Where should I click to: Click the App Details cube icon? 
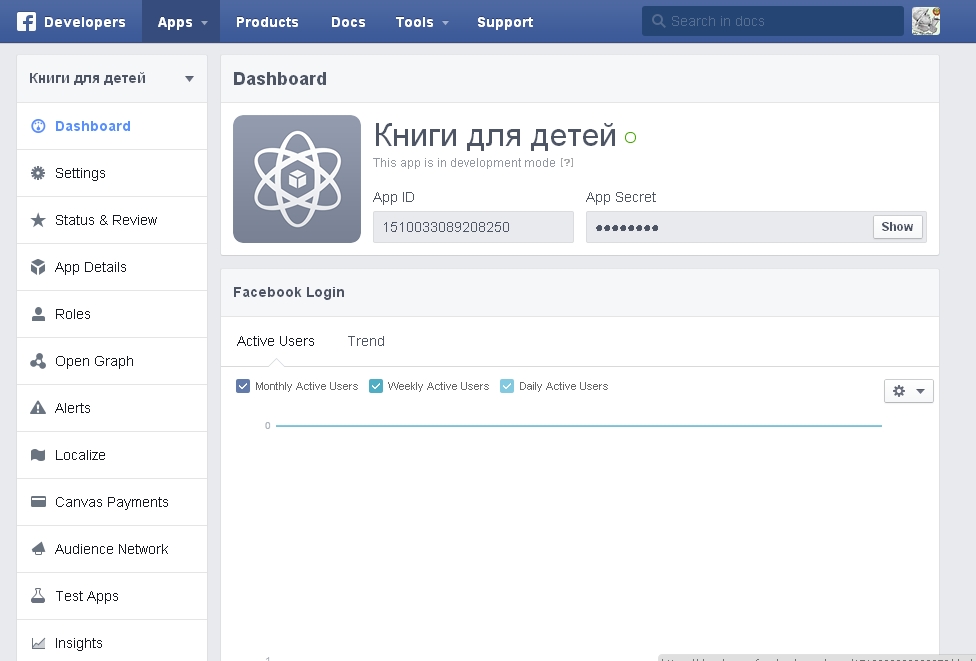tap(38, 267)
